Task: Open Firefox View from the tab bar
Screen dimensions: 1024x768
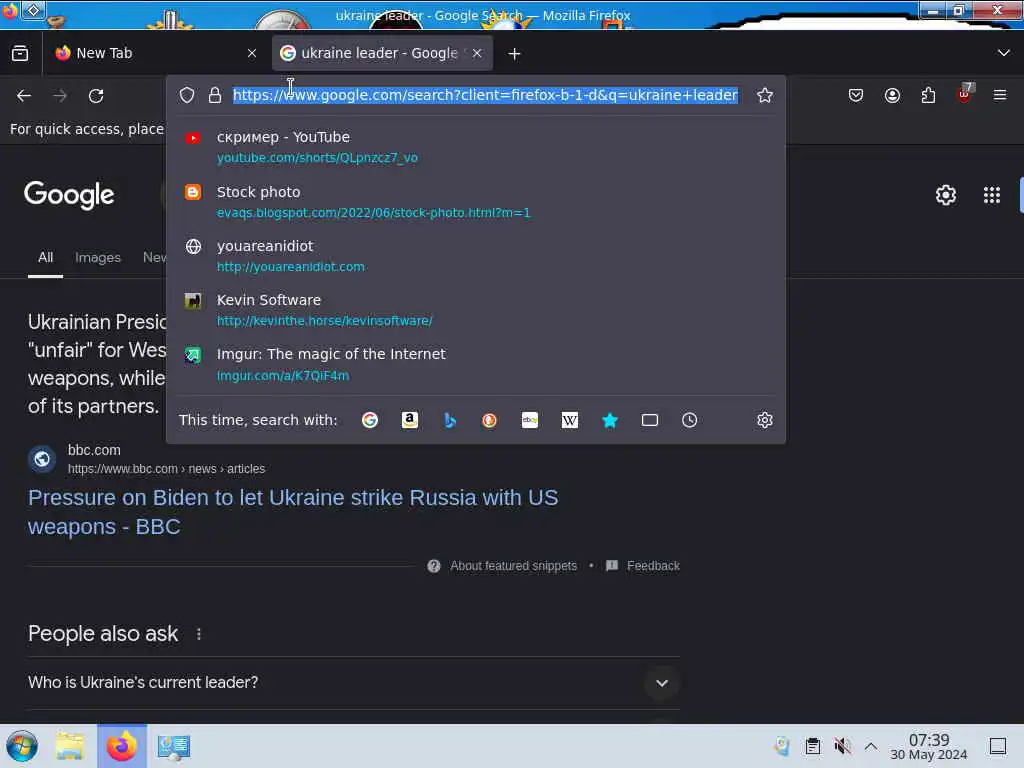Action: pyautogui.click(x=20, y=53)
